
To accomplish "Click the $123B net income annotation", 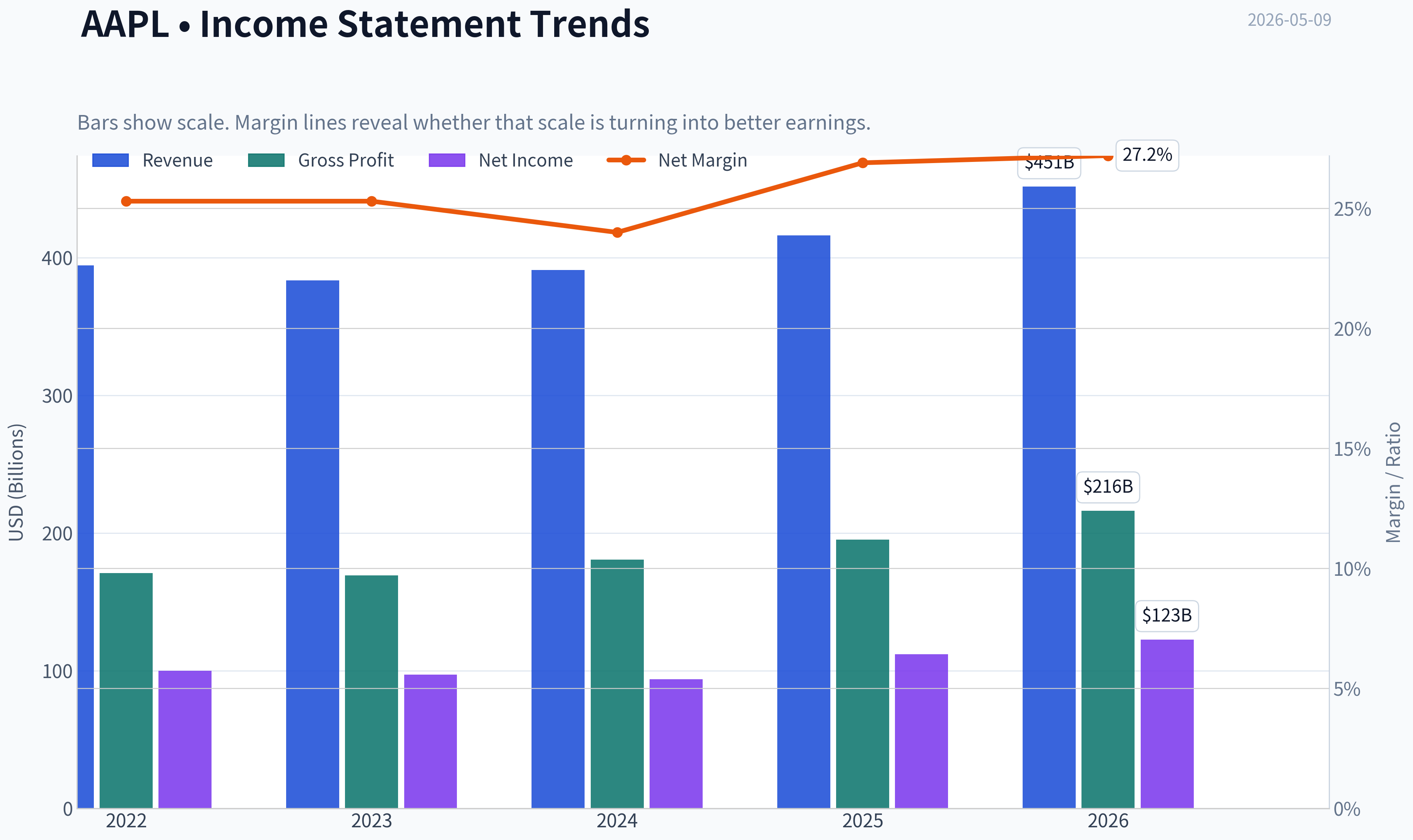I will (1167, 615).
